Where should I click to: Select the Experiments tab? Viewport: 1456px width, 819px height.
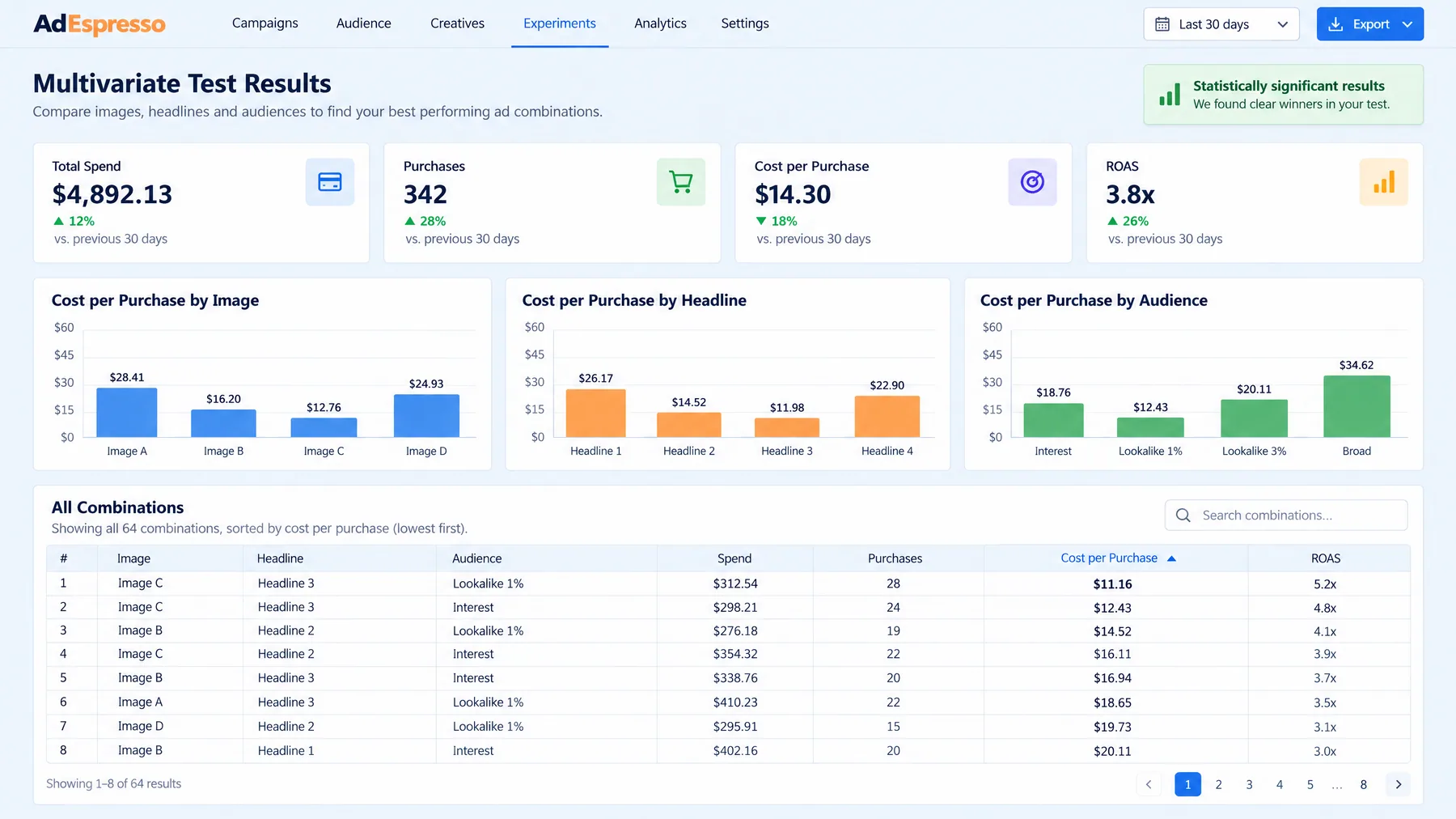click(x=560, y=23)
